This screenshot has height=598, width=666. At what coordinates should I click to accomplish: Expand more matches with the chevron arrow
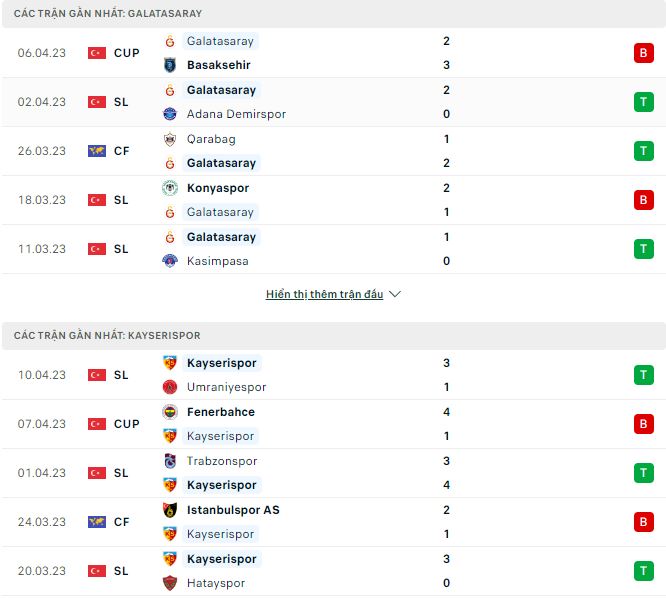(x=394, y=295)
